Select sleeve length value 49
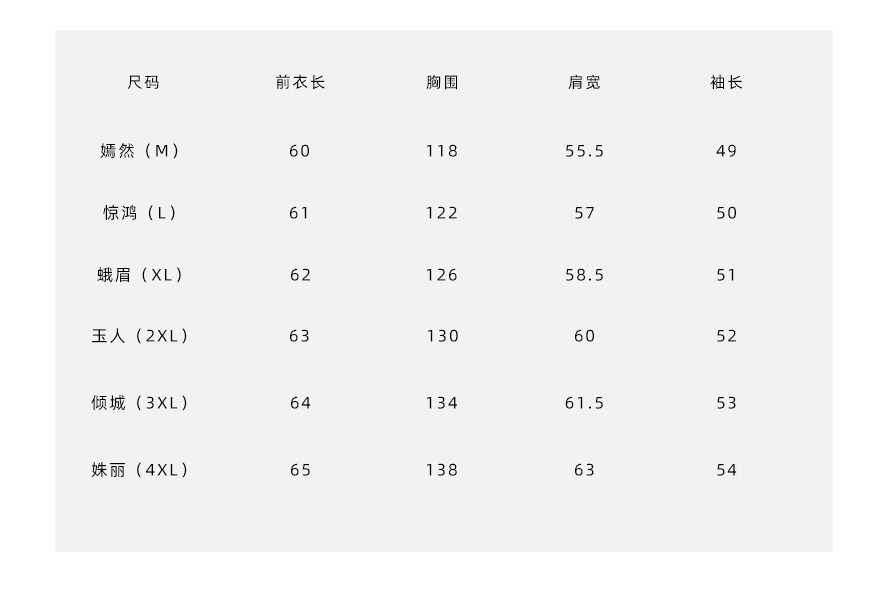888x607 pixels. (x=727, y=151)
